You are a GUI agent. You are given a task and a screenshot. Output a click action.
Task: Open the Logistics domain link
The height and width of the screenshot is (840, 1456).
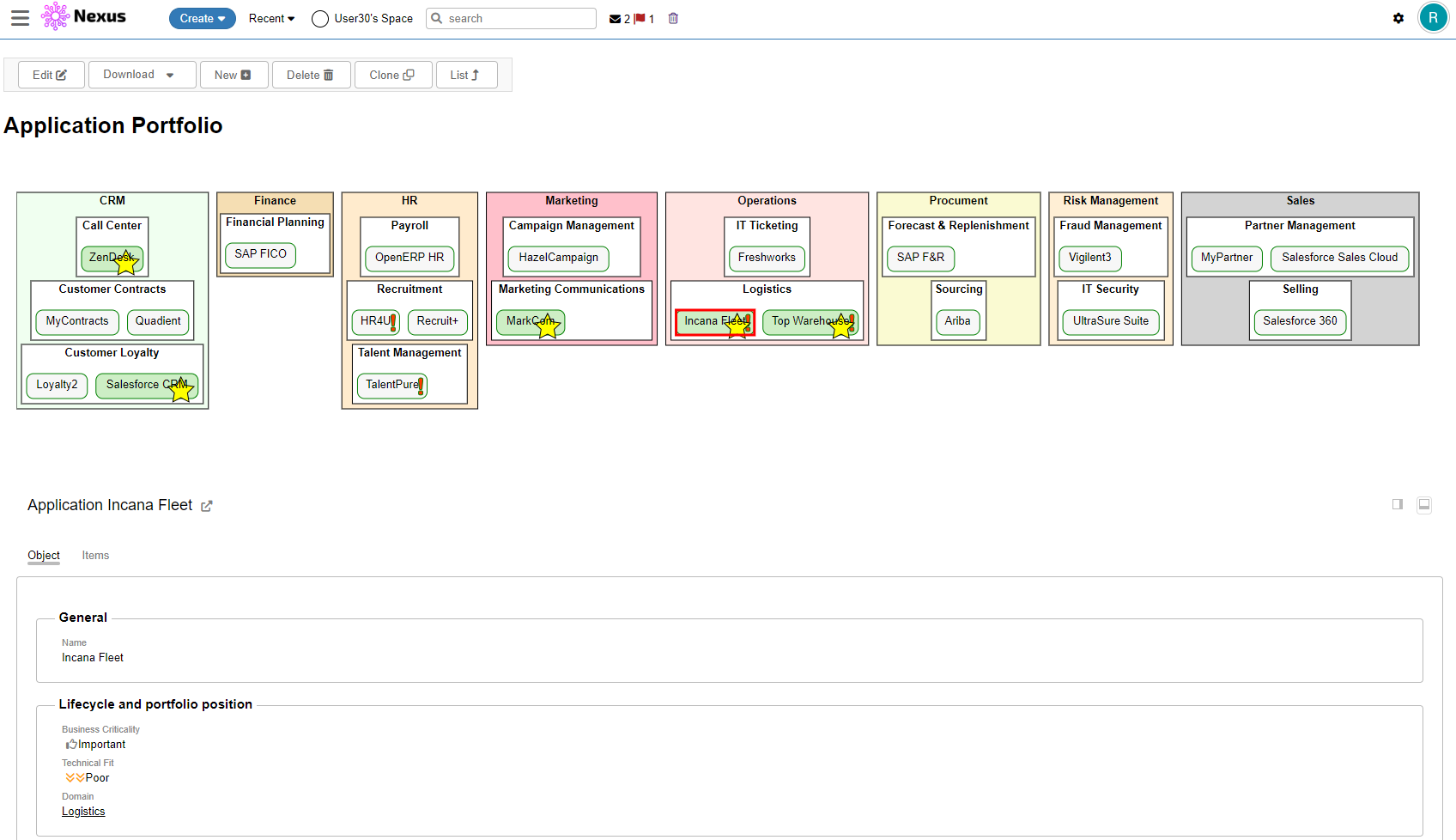[x=83, y=812]
